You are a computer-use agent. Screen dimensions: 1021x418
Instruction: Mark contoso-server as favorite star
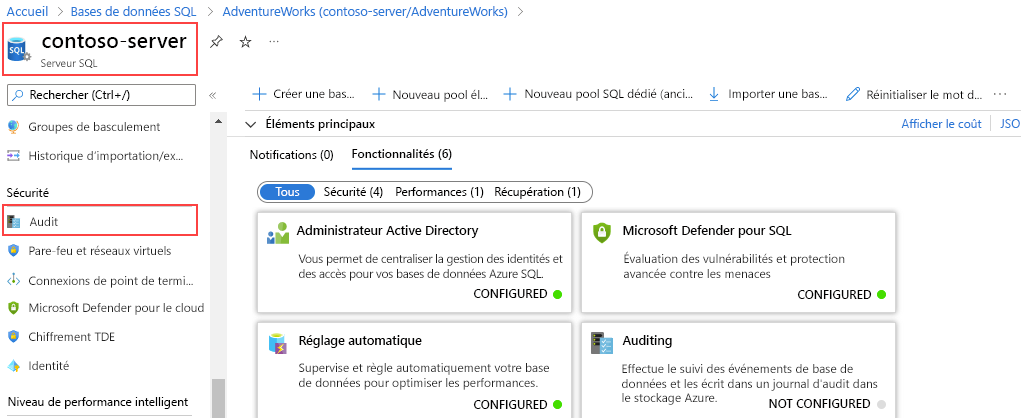tap(245, 42)
